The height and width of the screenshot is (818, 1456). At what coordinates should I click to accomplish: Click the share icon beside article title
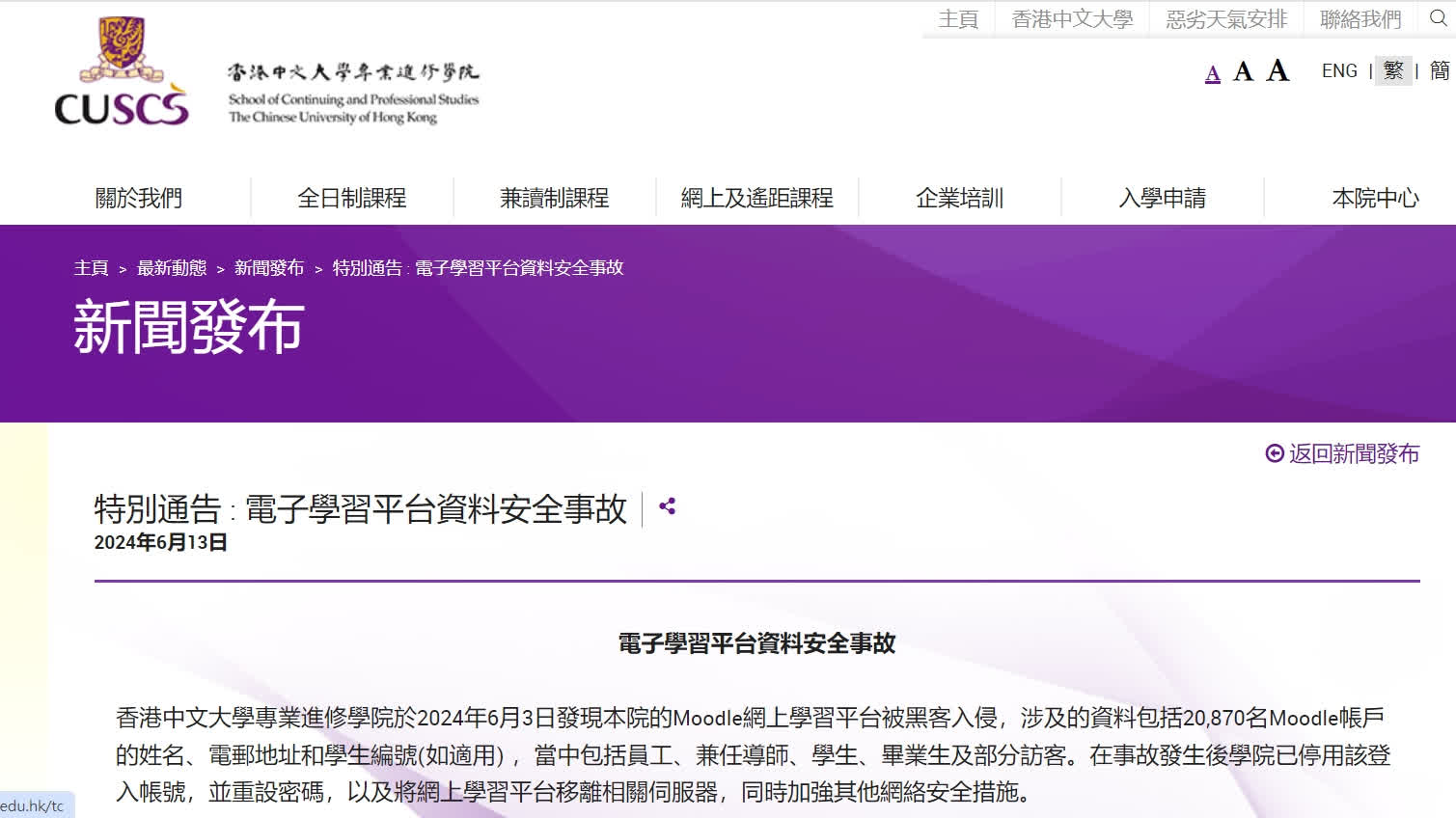[667, 506]
